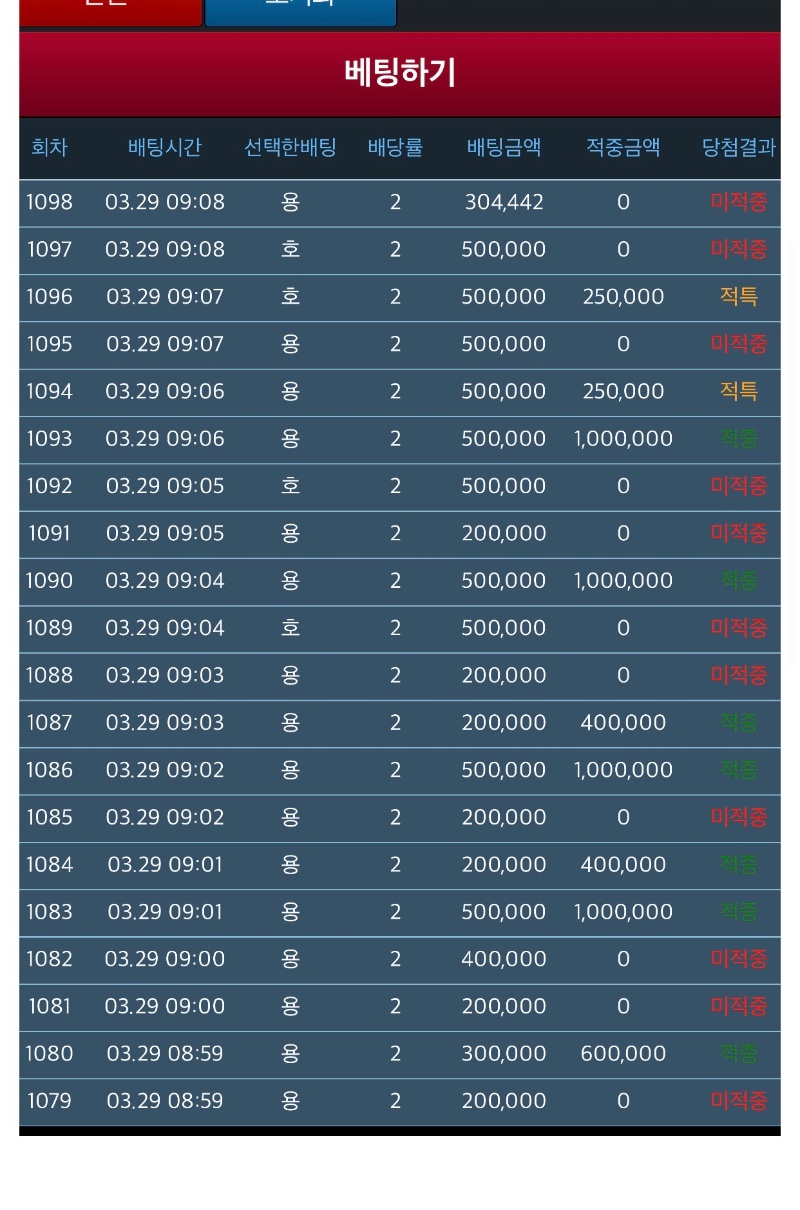Screen dimensions: 800x1210
Task: Select the round 1093 row number
Action: [x=49, y=439]
